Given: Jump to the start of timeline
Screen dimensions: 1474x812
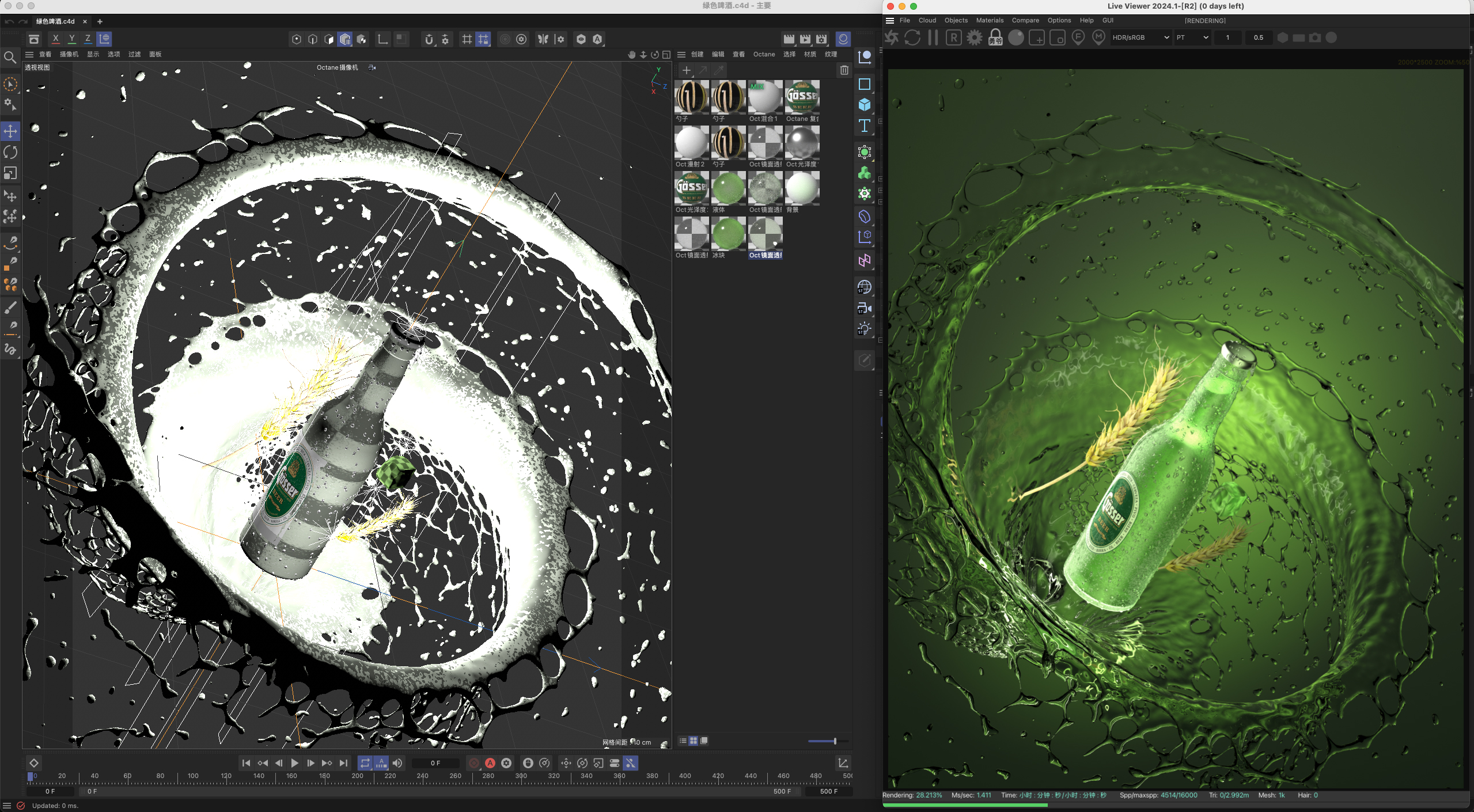Looking at the screenshot, I should [x=246, y=763].
